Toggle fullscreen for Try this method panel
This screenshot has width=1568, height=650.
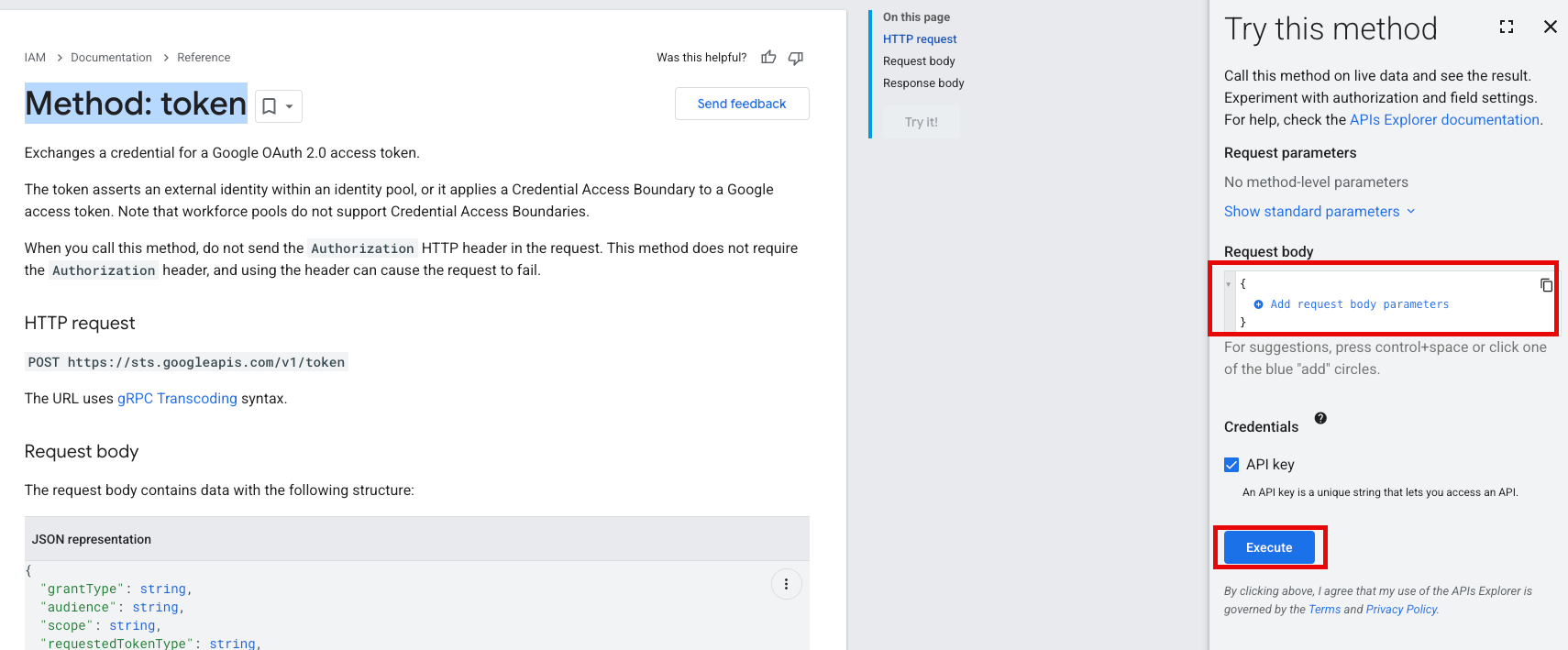tap(1506, 27)
